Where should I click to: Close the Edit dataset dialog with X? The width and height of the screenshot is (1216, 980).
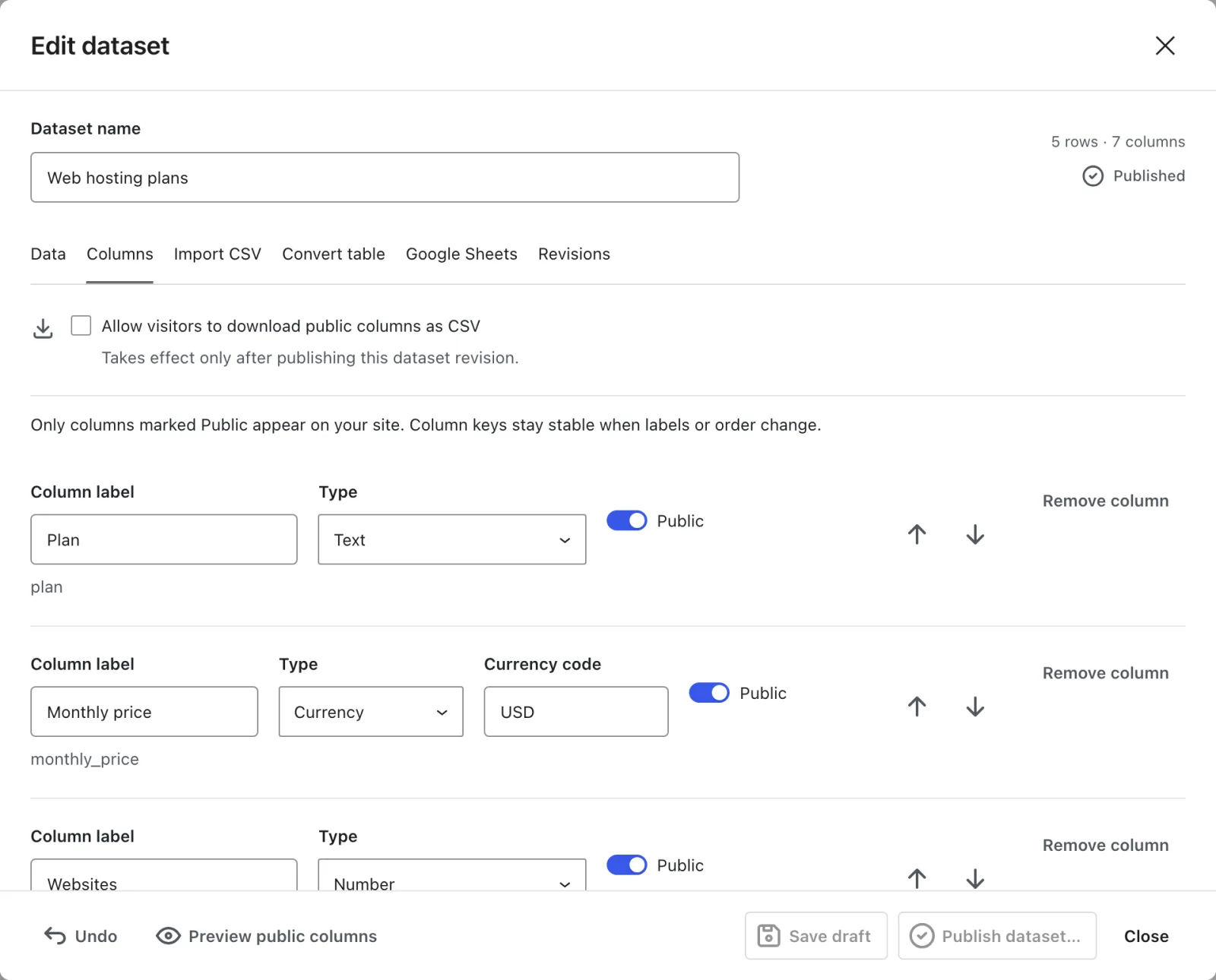[x=1164, y=46]
